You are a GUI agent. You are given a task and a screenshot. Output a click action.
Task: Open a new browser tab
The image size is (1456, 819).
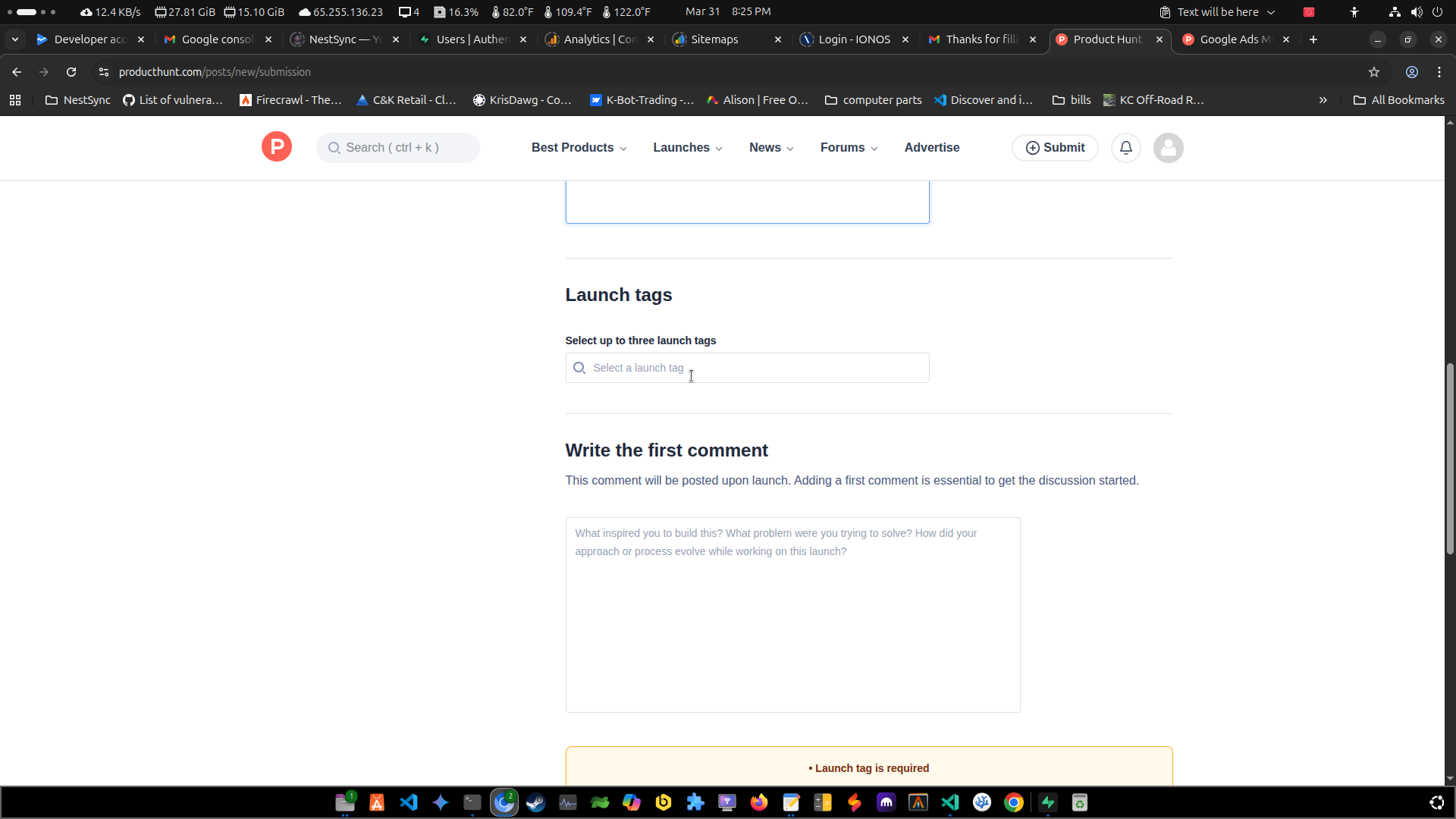1313,39
